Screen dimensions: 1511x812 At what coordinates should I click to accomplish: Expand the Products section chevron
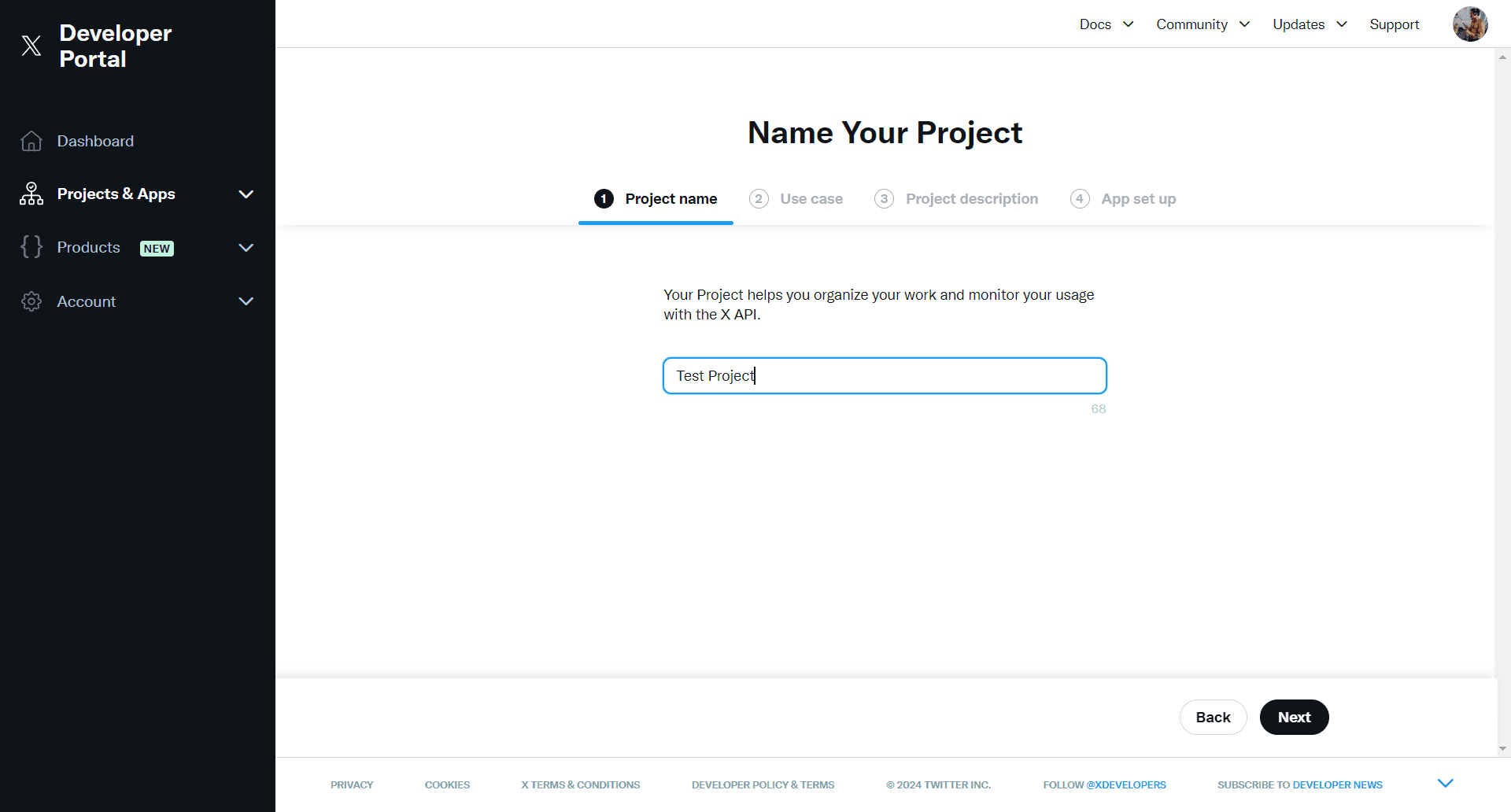(246, 248)
